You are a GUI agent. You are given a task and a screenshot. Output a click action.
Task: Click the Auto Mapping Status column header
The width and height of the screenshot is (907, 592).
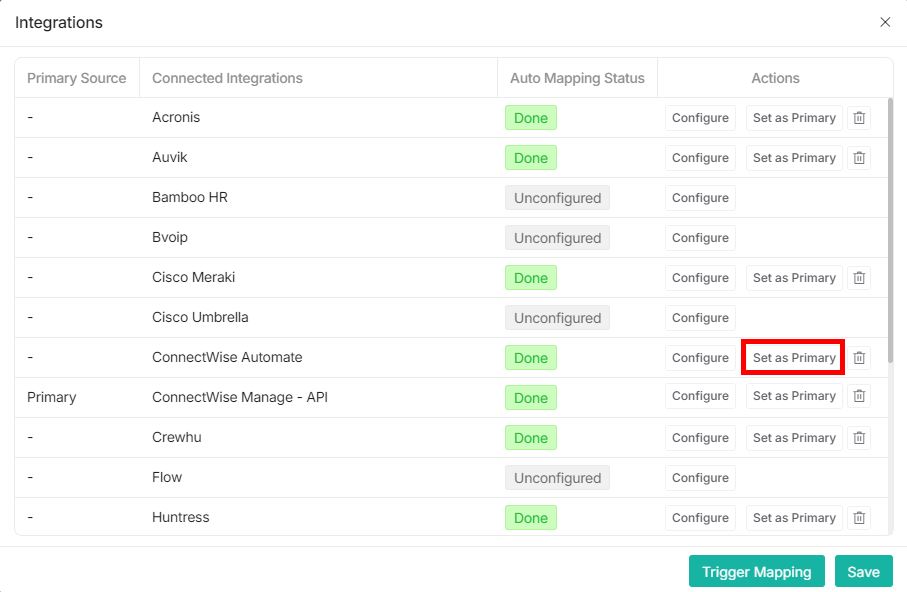coord(577,78)
